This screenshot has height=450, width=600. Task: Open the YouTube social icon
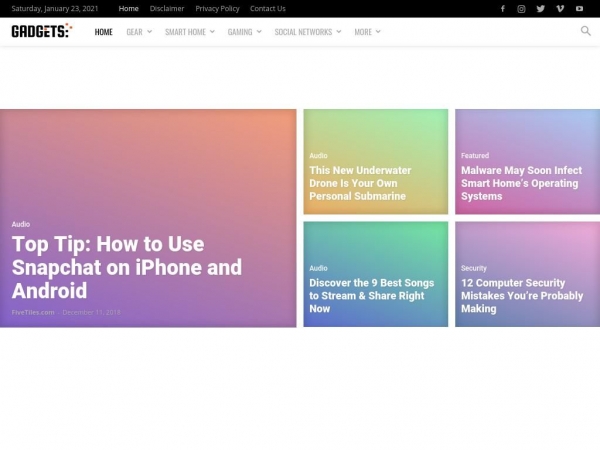click(579, 9)
